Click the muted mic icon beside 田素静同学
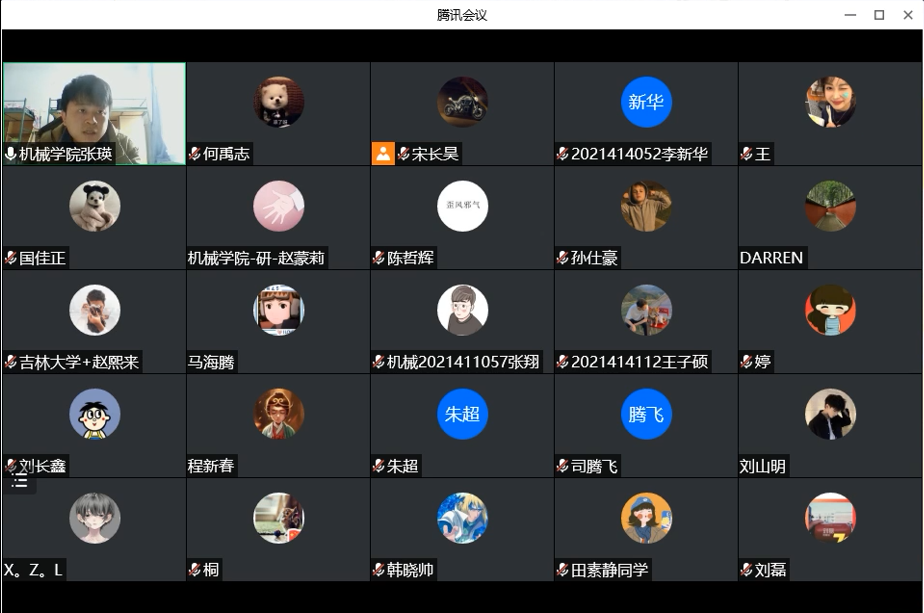 (562, 569)
